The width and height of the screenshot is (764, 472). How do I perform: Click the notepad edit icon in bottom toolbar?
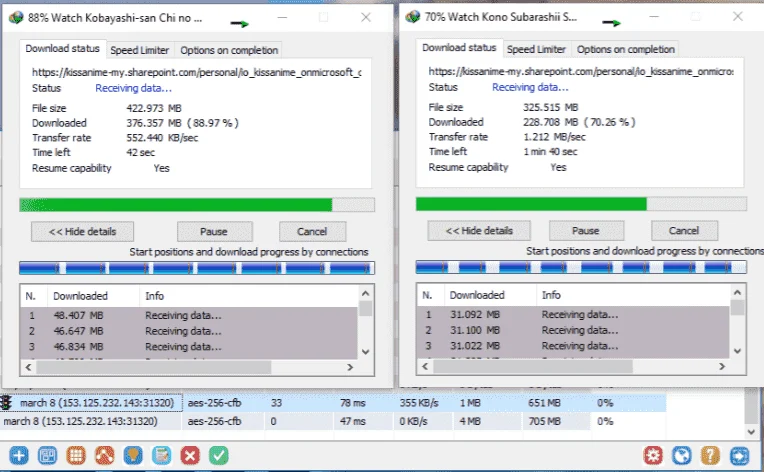tap(161, 456)
